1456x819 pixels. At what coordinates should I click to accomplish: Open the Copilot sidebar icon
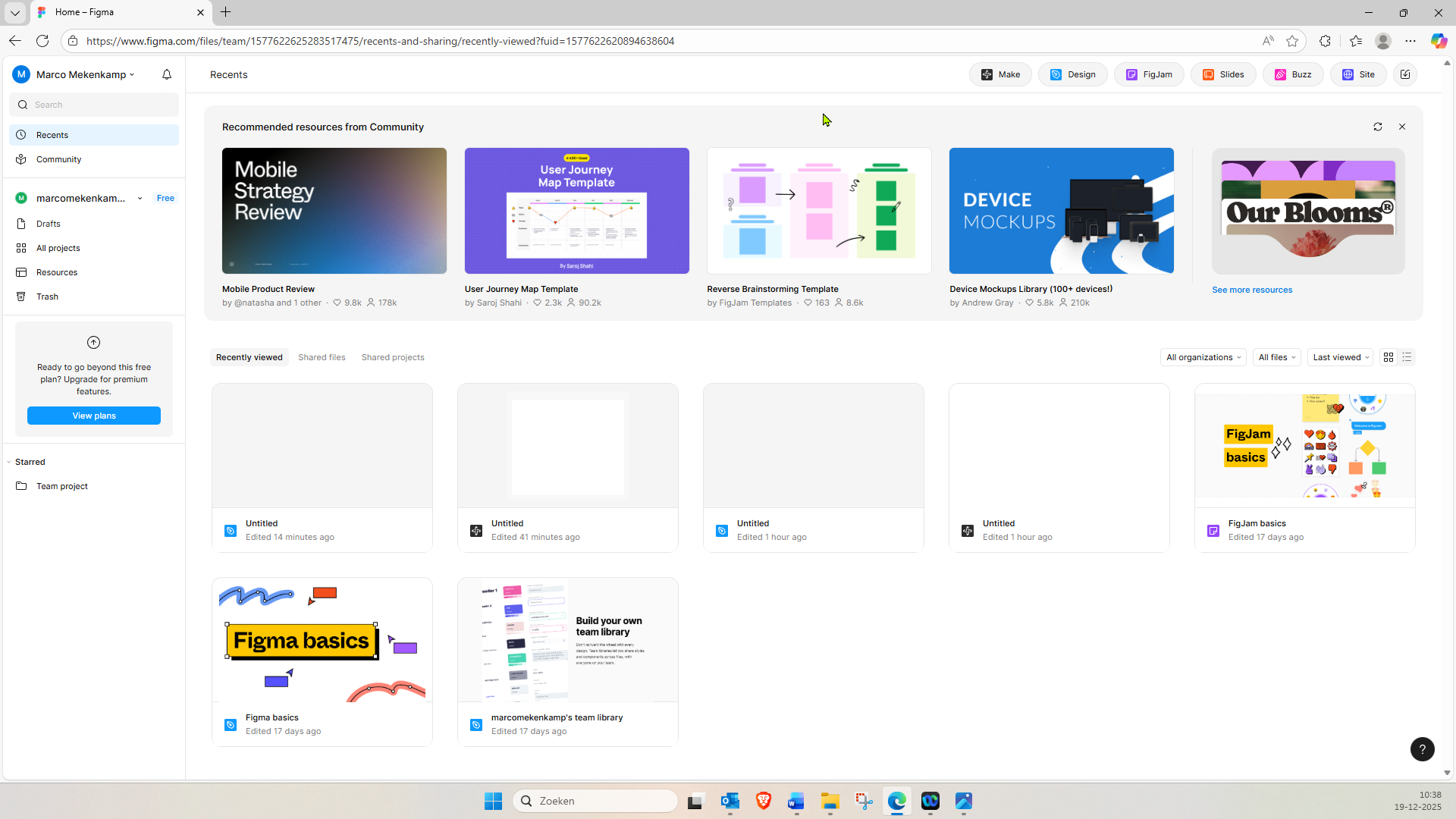tap(1439, 41)
